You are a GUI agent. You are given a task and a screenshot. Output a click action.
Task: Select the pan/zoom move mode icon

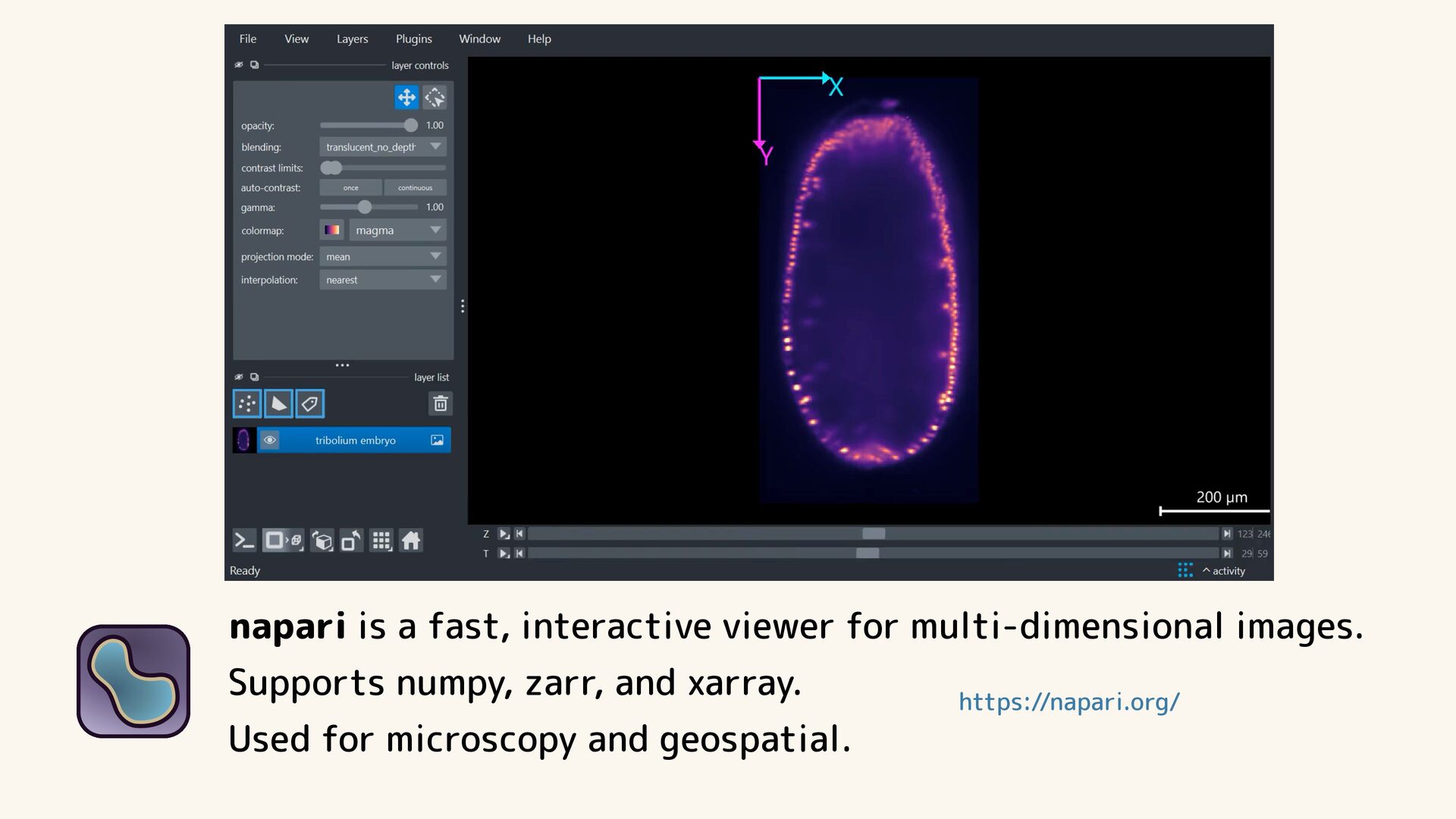406,97
